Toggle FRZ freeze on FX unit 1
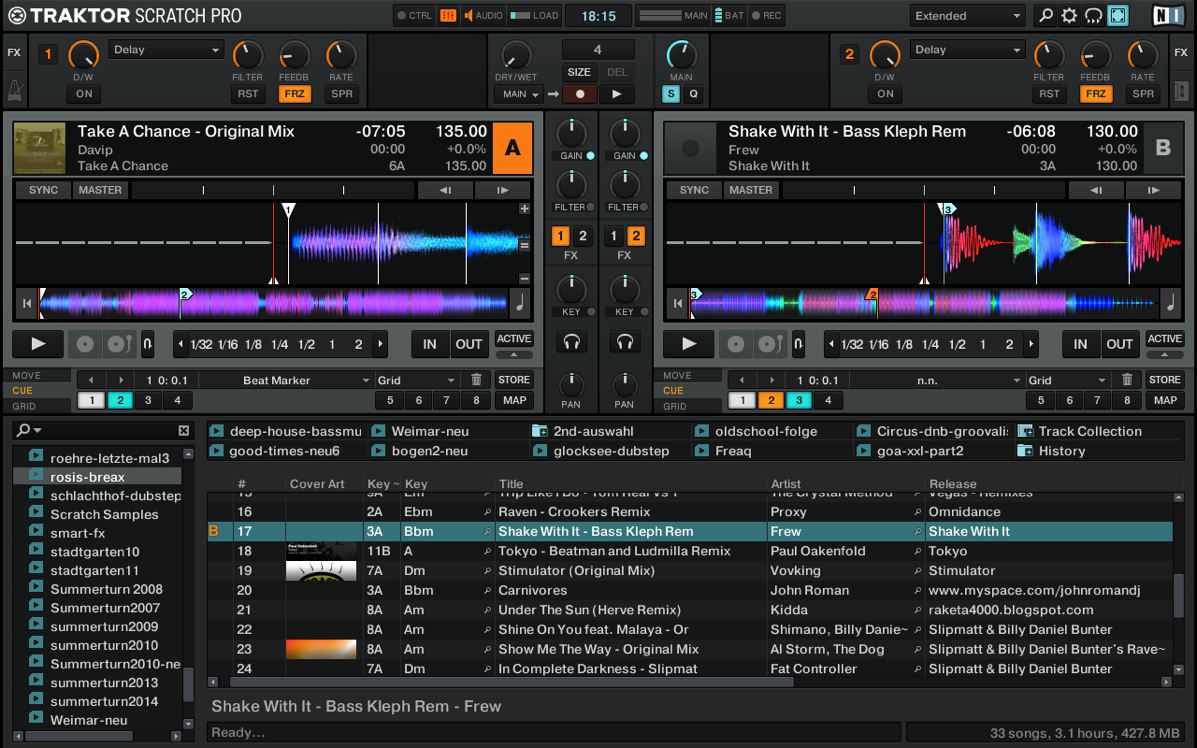 (295, 94)
